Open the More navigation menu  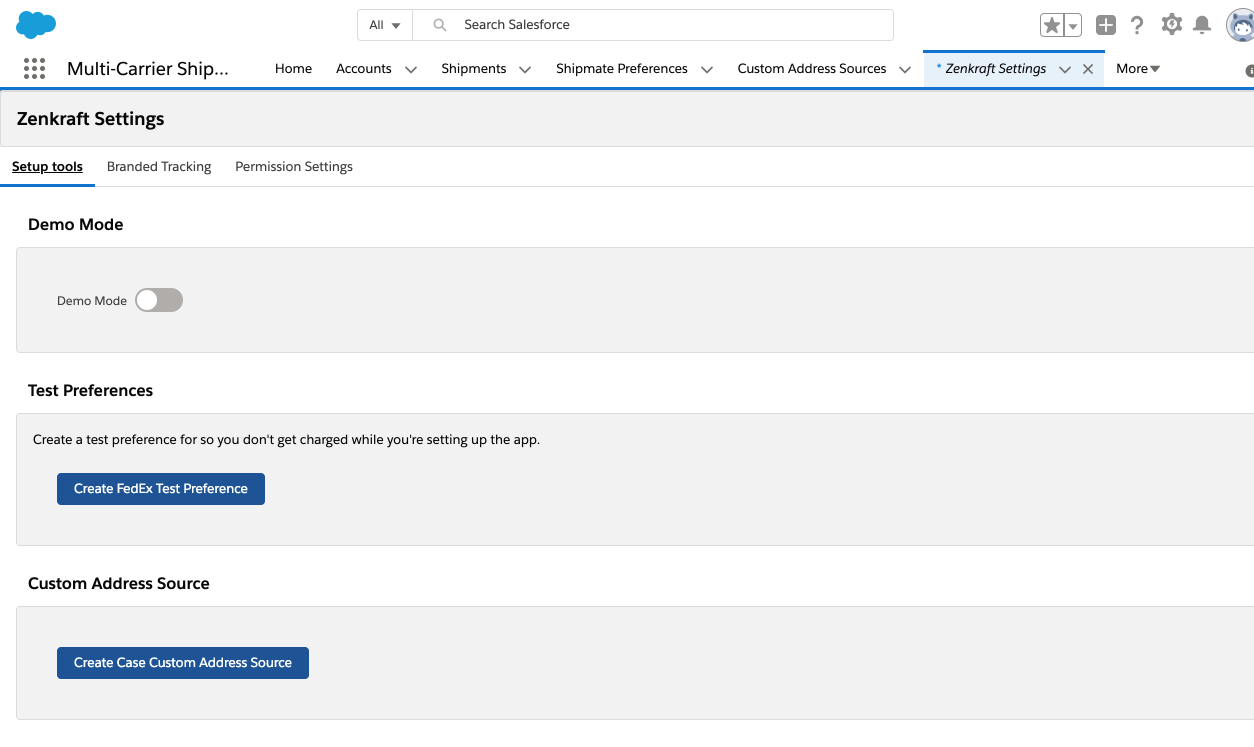[x=1138, y=69]
